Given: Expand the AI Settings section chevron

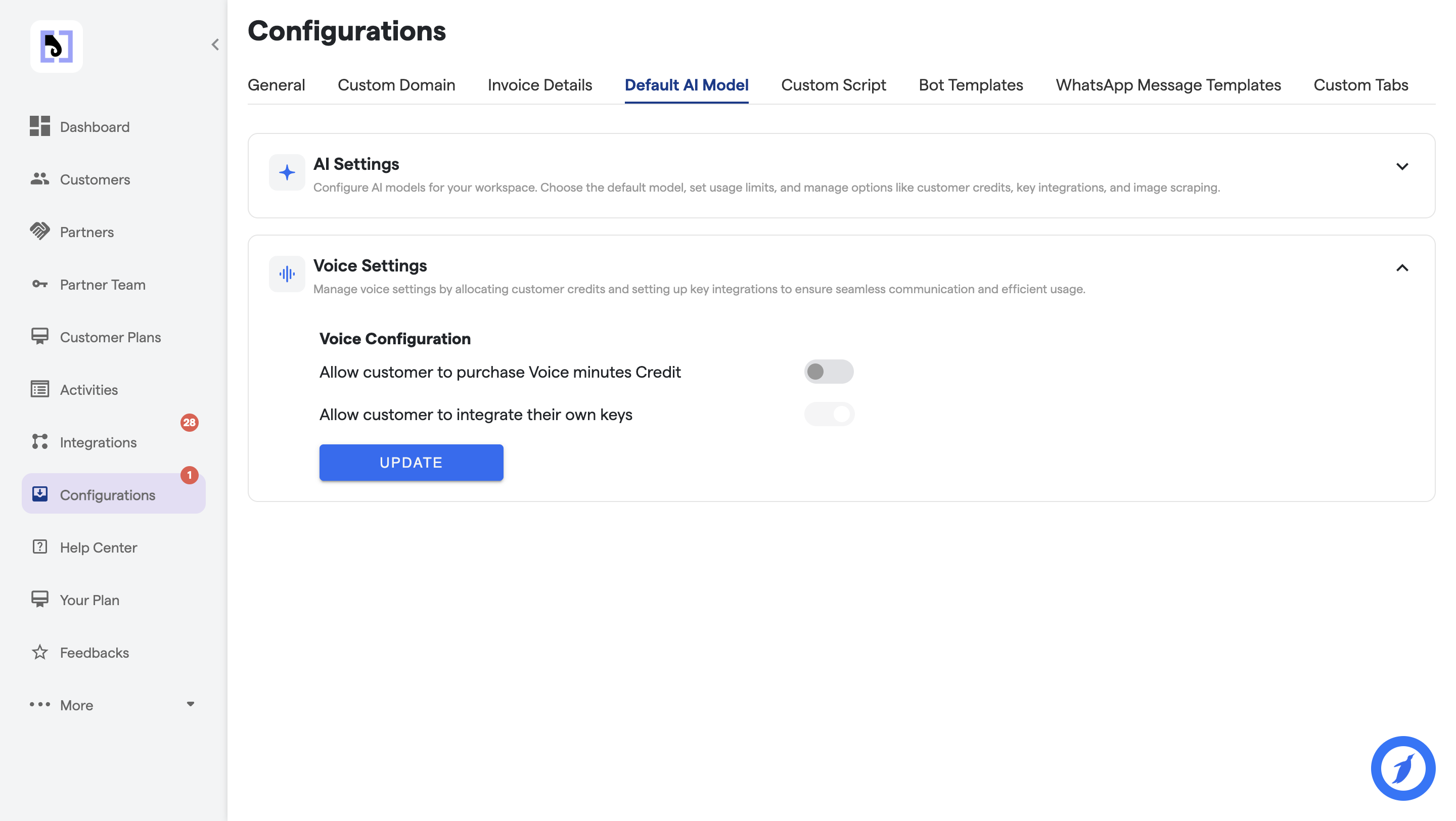Looking at the screenshot, I should (x=1402, y=166).
